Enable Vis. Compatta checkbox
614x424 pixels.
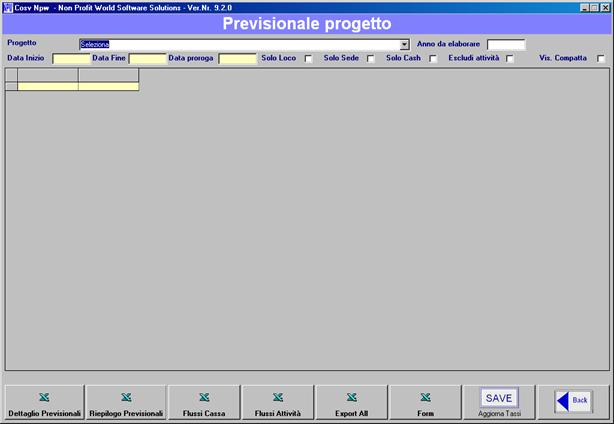tap(601, 59)
